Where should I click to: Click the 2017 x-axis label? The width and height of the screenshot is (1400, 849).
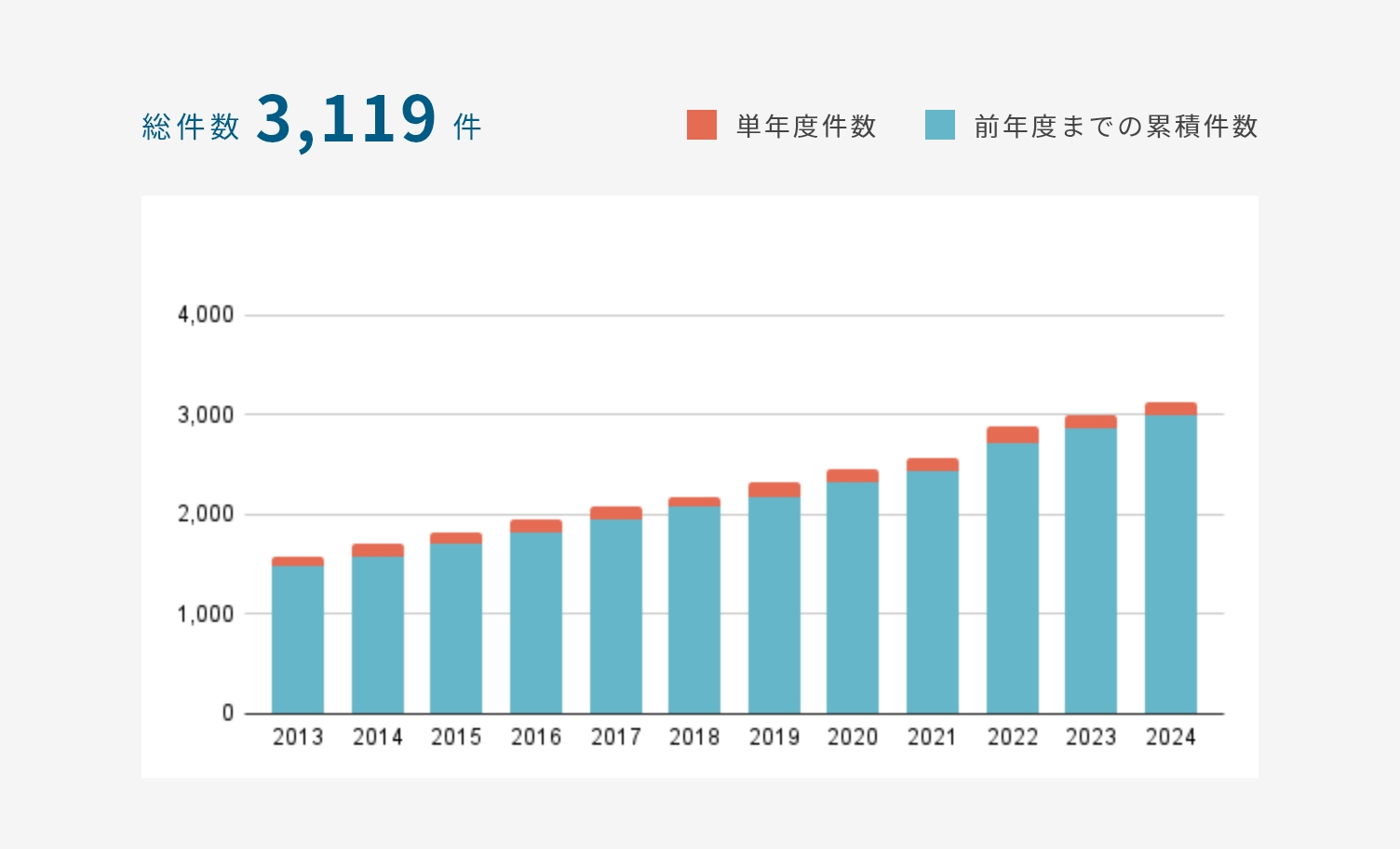click(616, 737)
